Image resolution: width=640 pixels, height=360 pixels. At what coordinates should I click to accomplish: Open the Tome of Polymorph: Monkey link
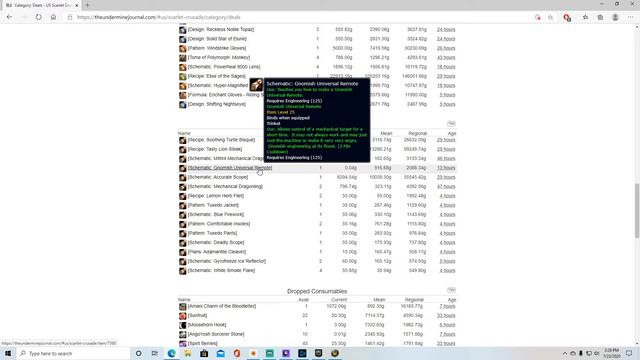point(219,58)
